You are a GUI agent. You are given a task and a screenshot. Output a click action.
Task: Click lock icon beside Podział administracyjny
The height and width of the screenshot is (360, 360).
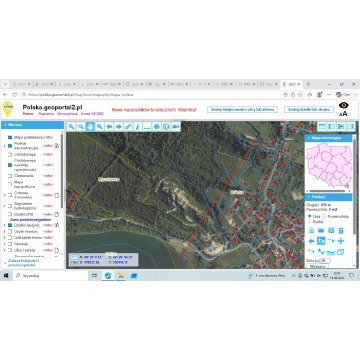(57, 146)
